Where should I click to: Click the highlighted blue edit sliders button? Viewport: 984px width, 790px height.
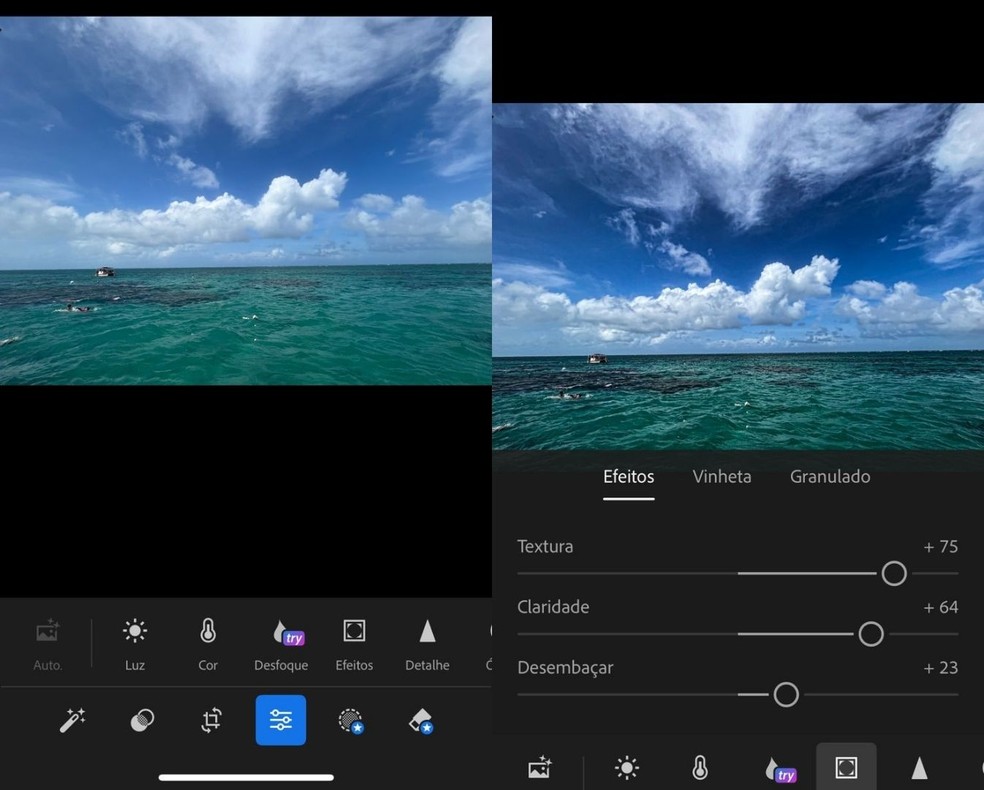pyautogui.click(x=281, y=720)
